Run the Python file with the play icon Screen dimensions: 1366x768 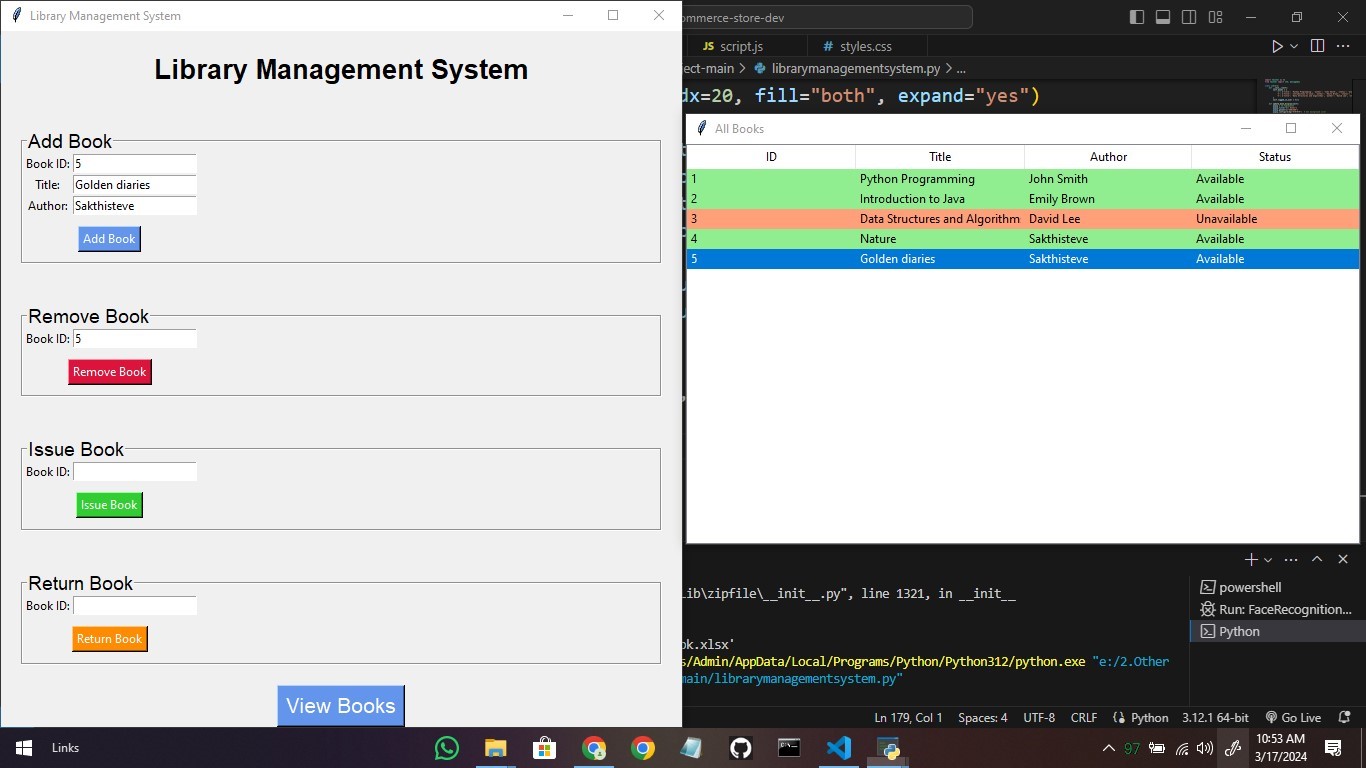point(1277,46)
